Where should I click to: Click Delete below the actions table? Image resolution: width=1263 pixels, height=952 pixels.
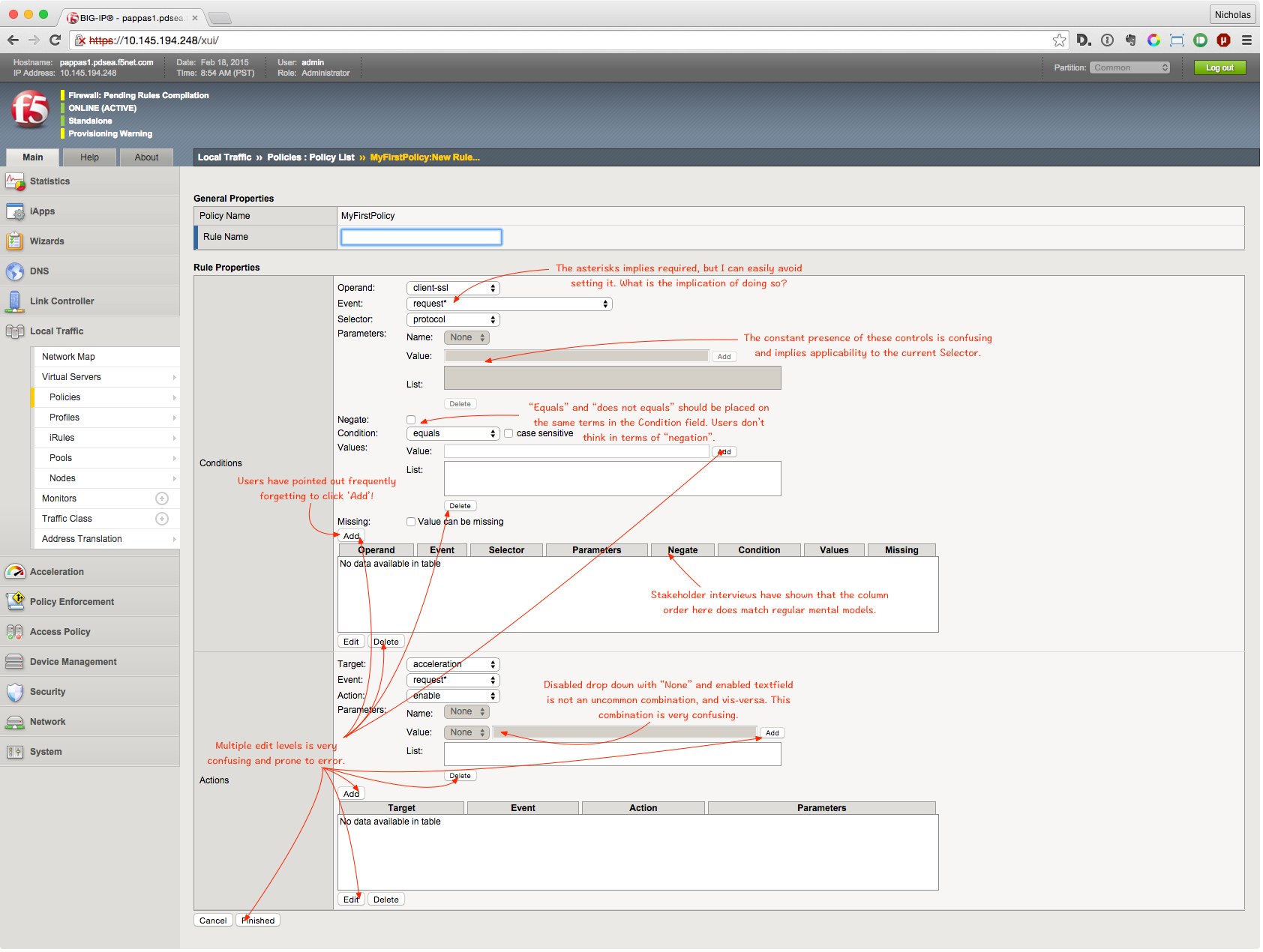[386, 900]
